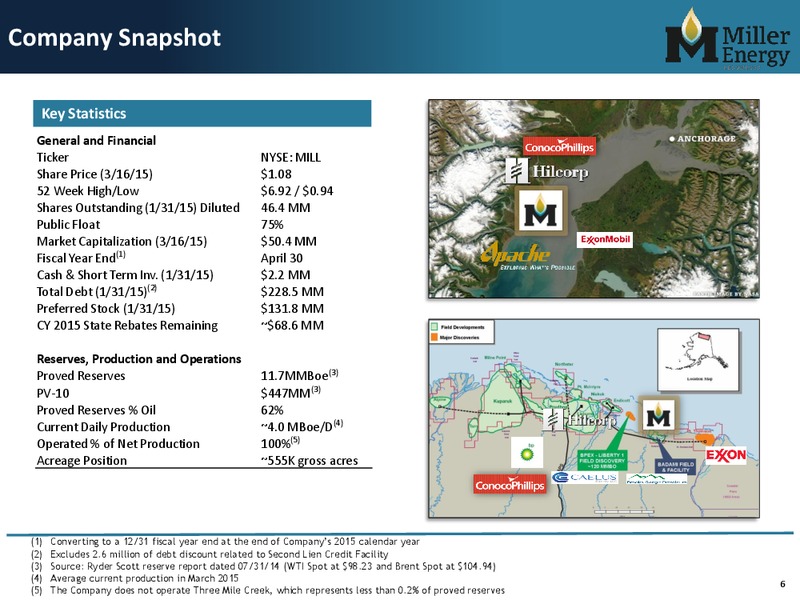Image resolution: width=800 pixels, height=600 pixels.
Task: Click acreage value ~555K gross acres
Action: 310,461
